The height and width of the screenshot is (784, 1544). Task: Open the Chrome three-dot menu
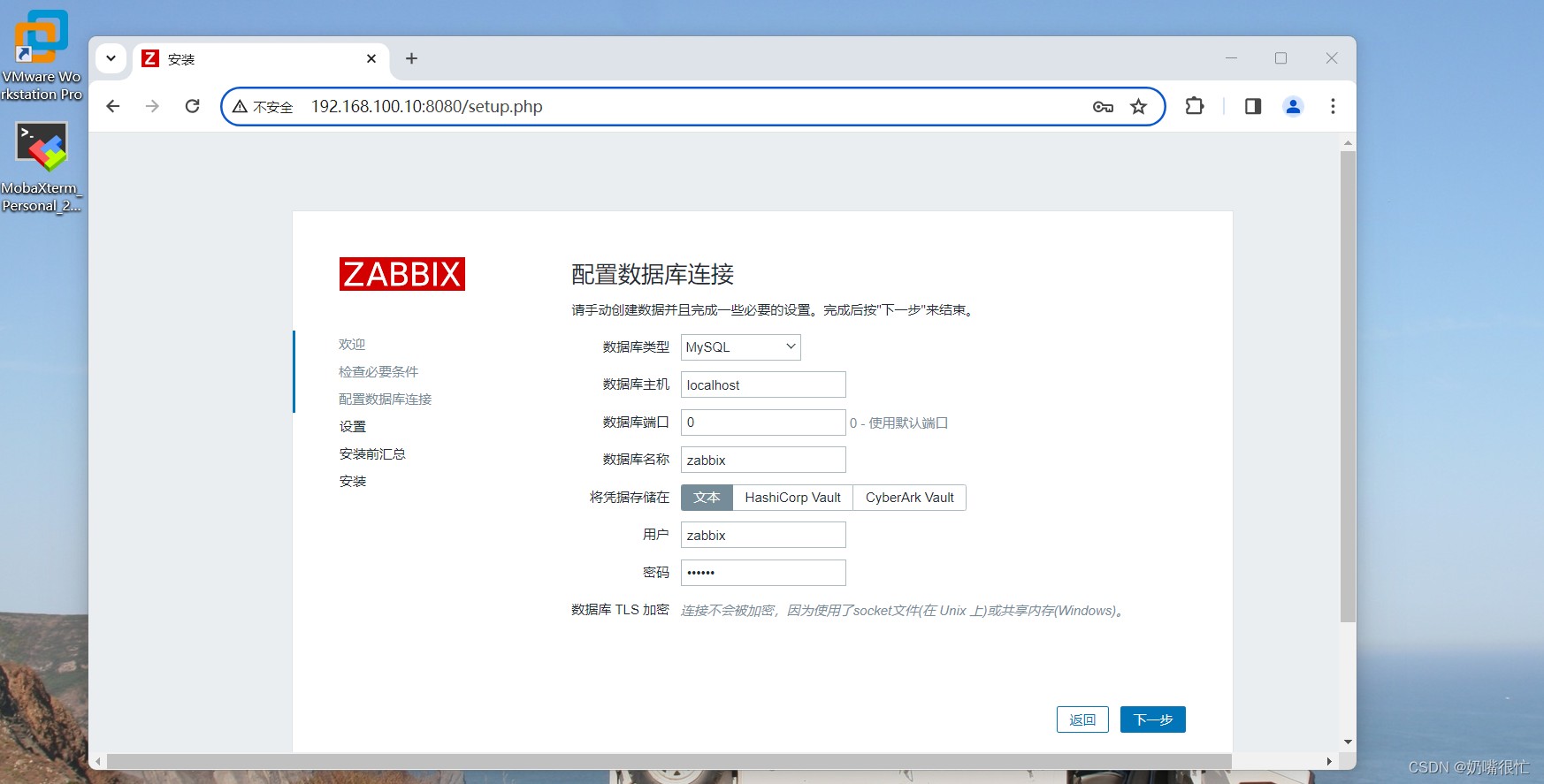[1333, 106]
